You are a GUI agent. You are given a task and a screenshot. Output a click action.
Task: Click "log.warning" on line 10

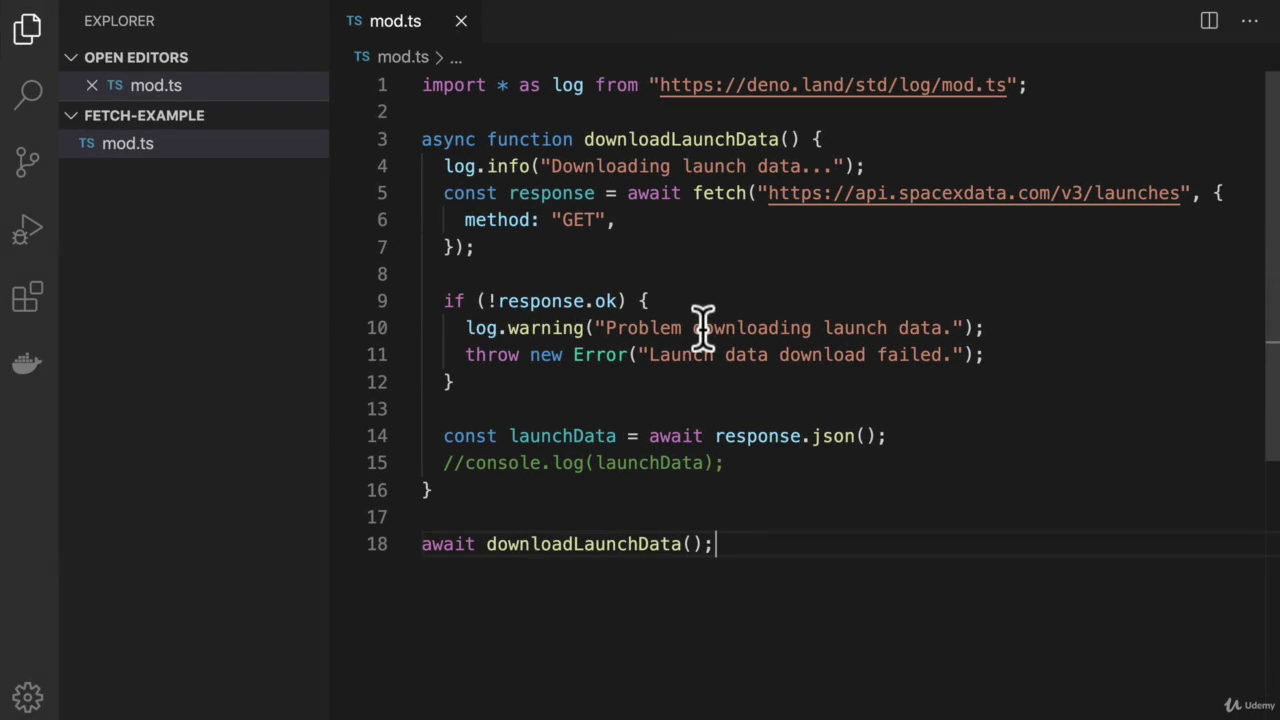[x=525, y=328]
